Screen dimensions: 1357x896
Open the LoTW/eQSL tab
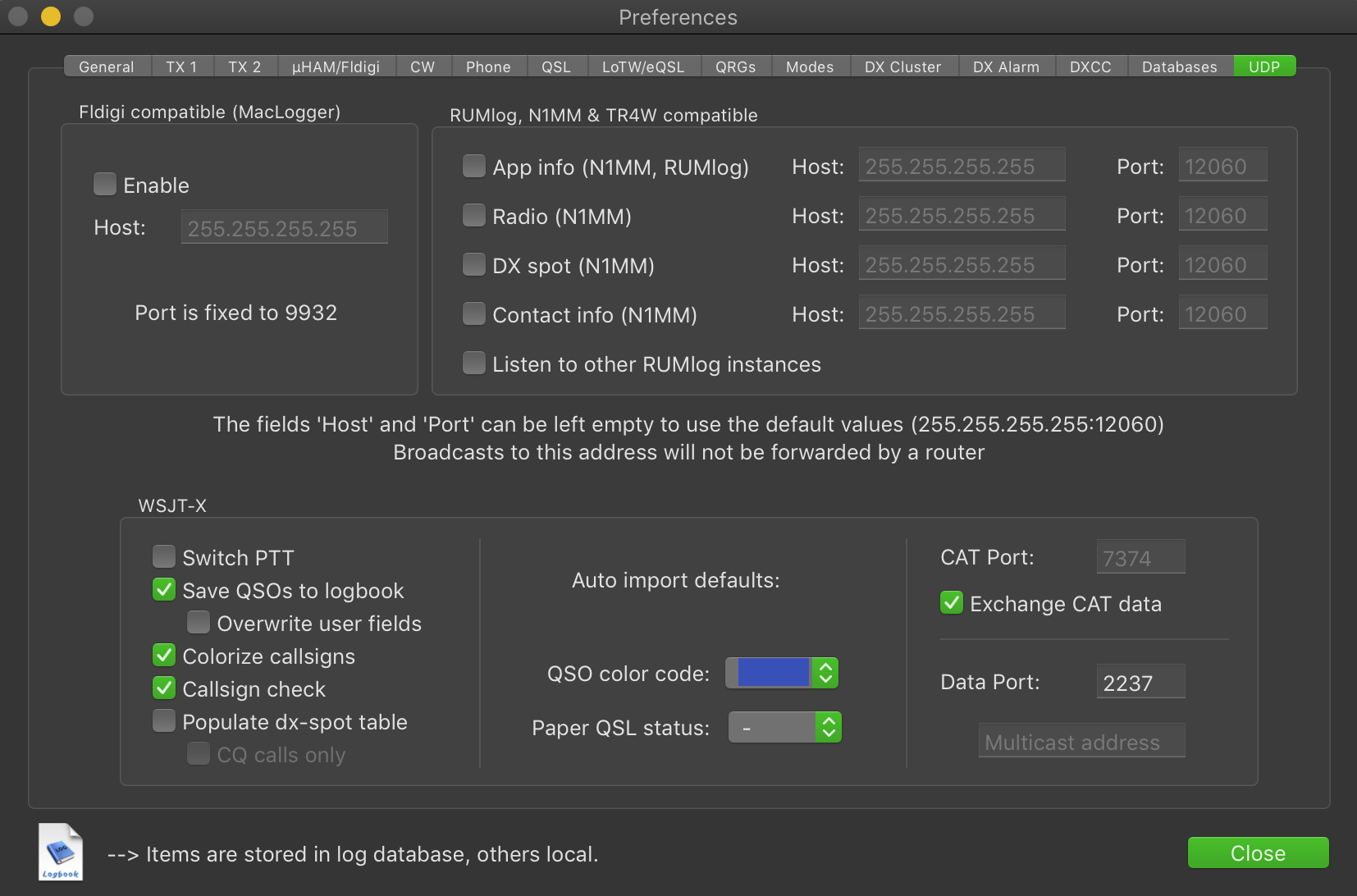click(642, 66)
